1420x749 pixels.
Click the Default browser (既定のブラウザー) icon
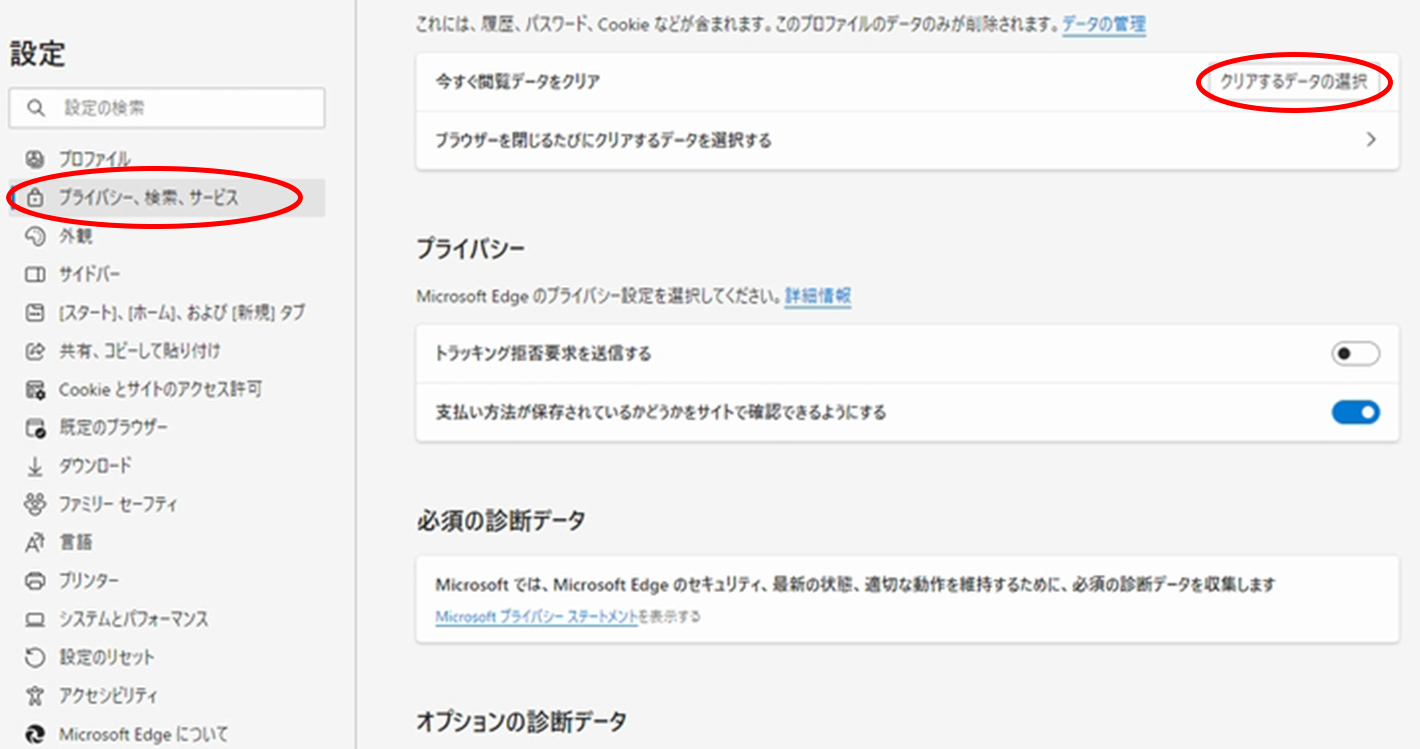point(35,428)
